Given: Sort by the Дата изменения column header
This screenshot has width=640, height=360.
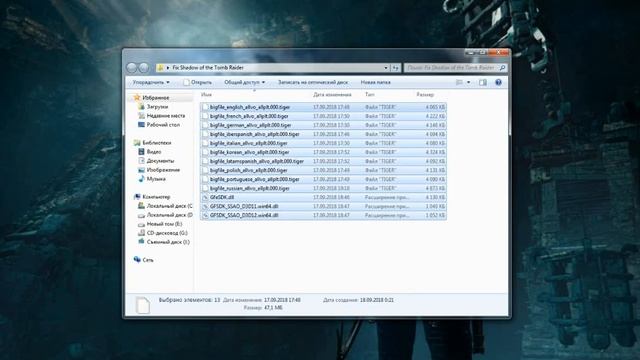Looking at the screenshot, I should coord(332,95).
